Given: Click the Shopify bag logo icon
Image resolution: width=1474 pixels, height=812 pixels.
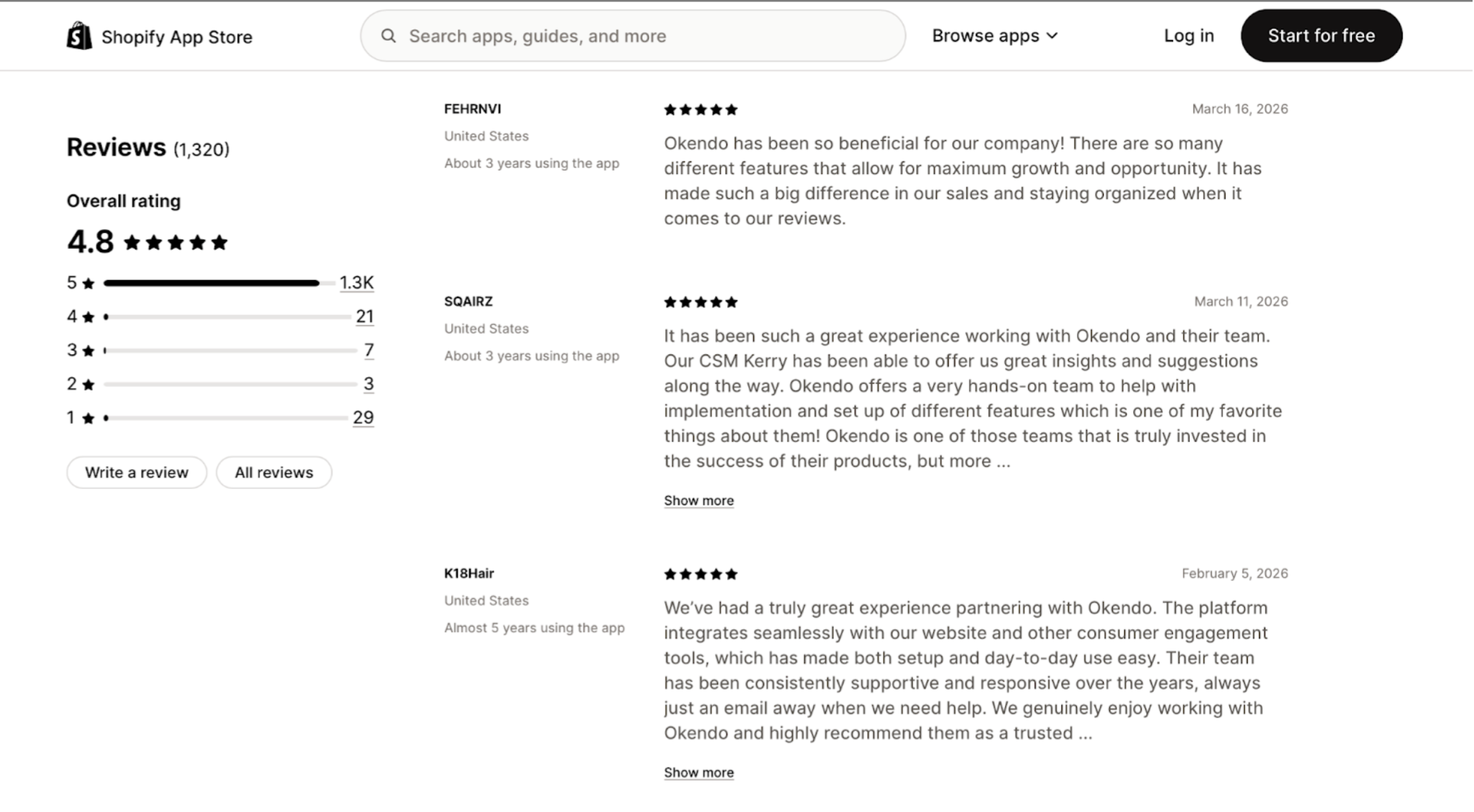Looking at the screenshot, I should (x=79, y=36).
